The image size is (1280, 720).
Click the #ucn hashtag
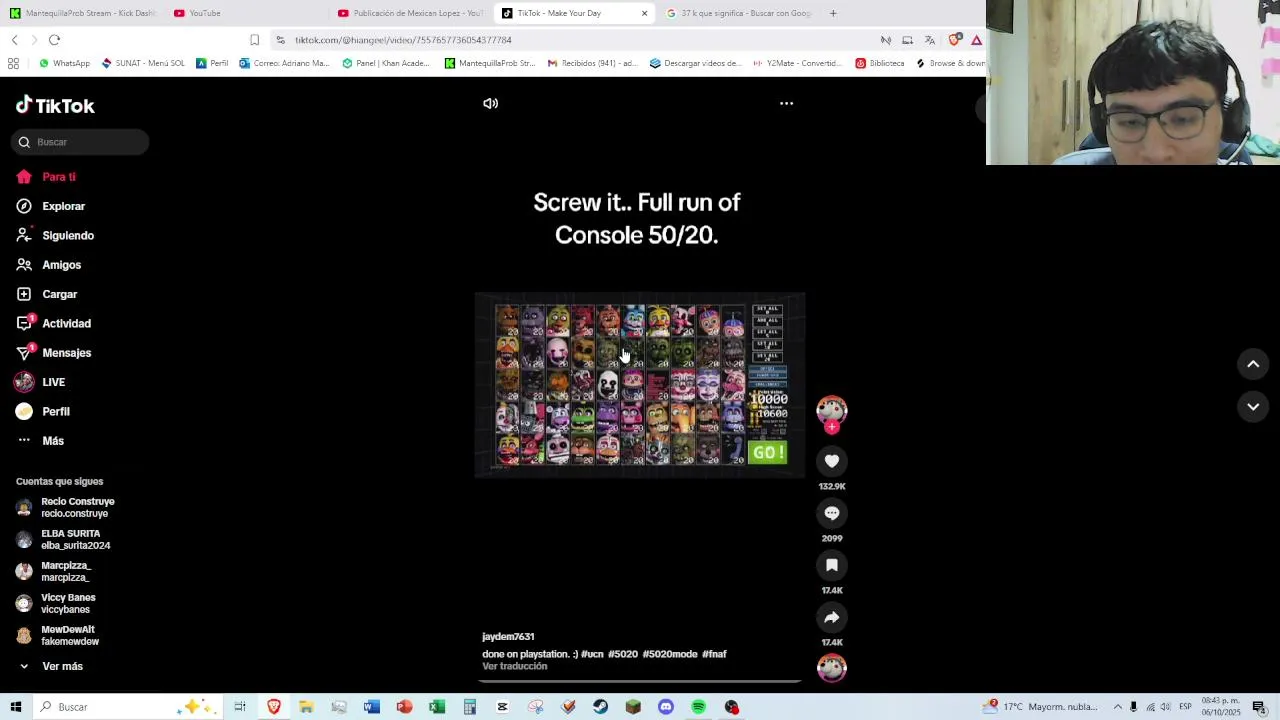point(592,654)
